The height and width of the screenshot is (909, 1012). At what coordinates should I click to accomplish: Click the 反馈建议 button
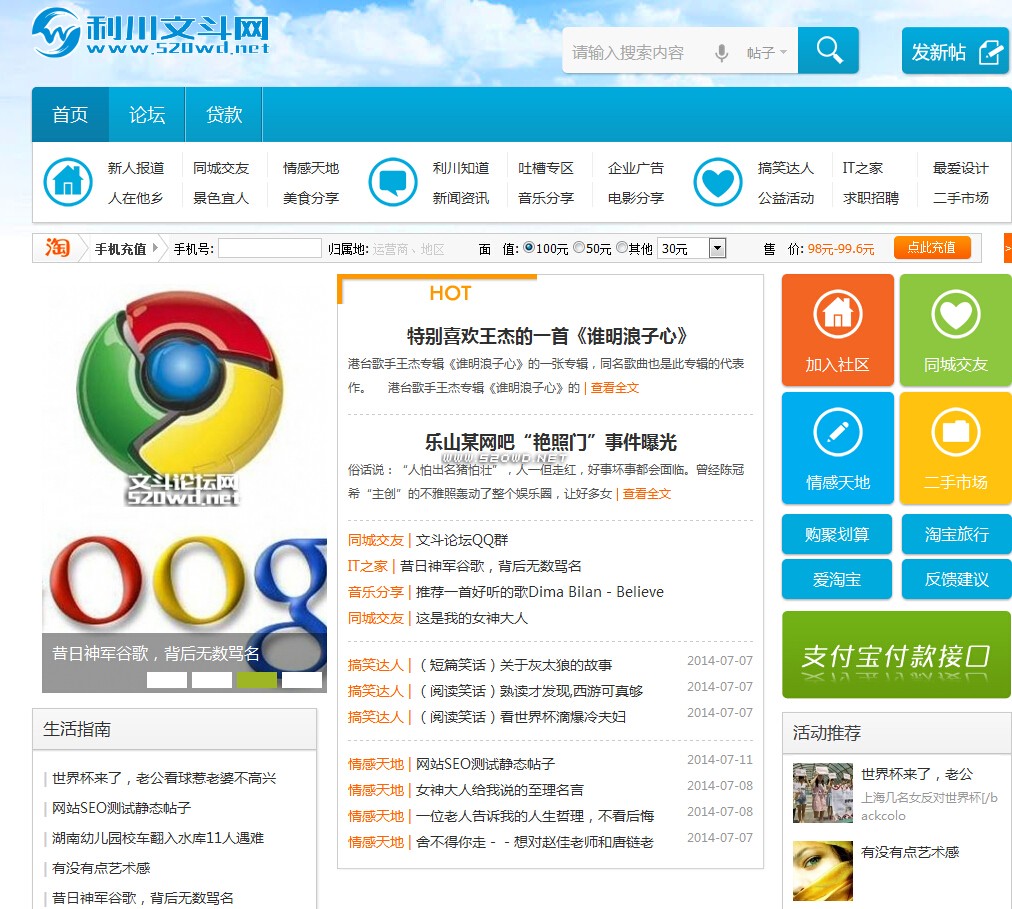(x=956, y=579)
